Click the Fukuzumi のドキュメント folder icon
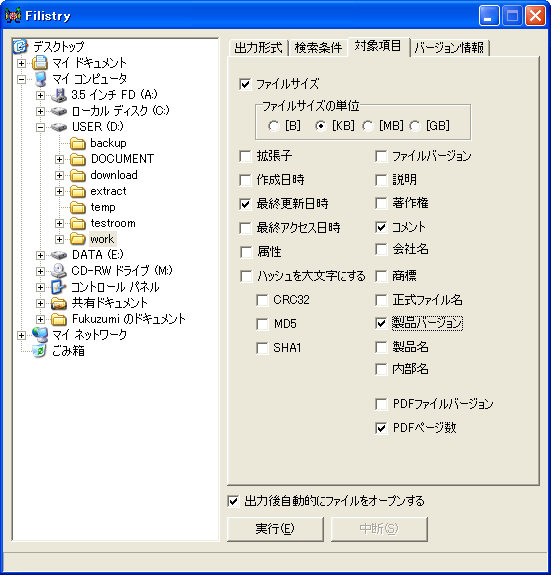This screenshot has width=551, height=575. pyautogui.click(x=59, y=319)
